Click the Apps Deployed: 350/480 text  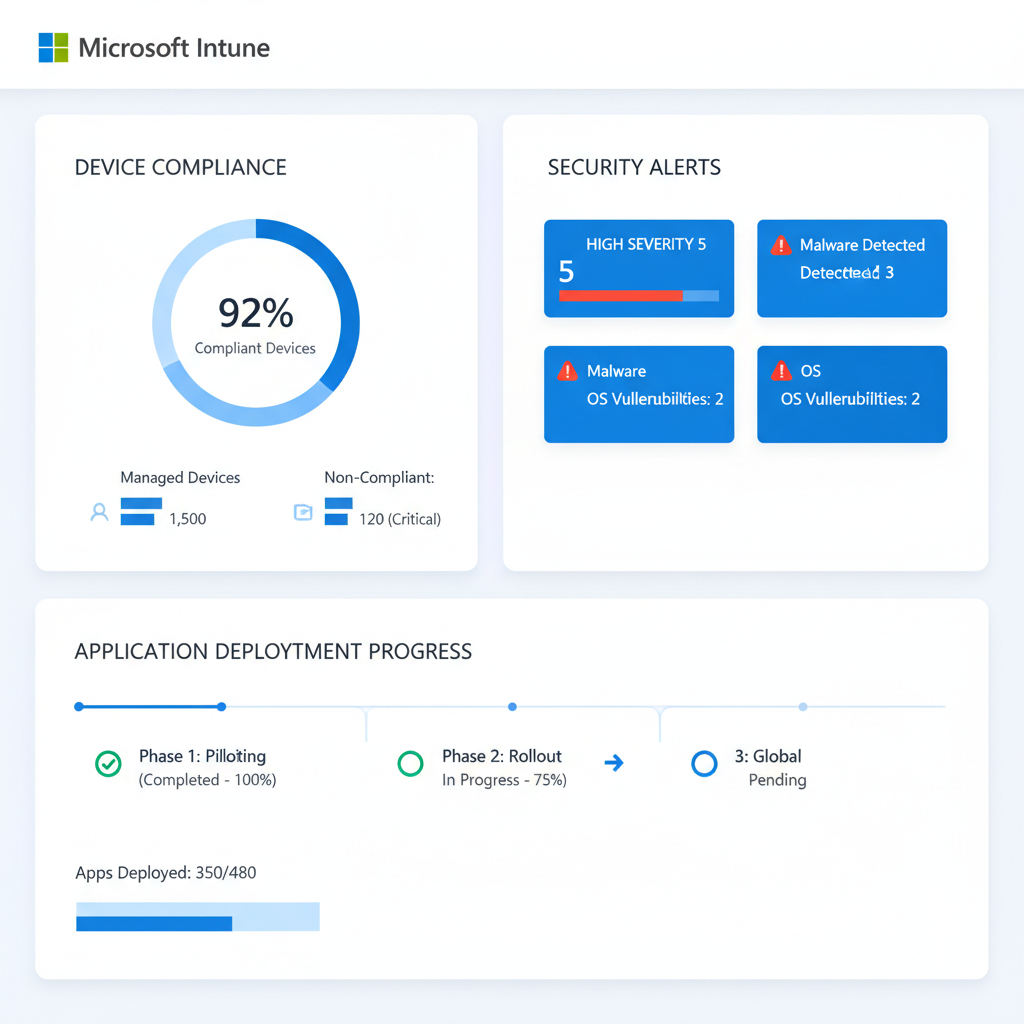tap(166, 873)
